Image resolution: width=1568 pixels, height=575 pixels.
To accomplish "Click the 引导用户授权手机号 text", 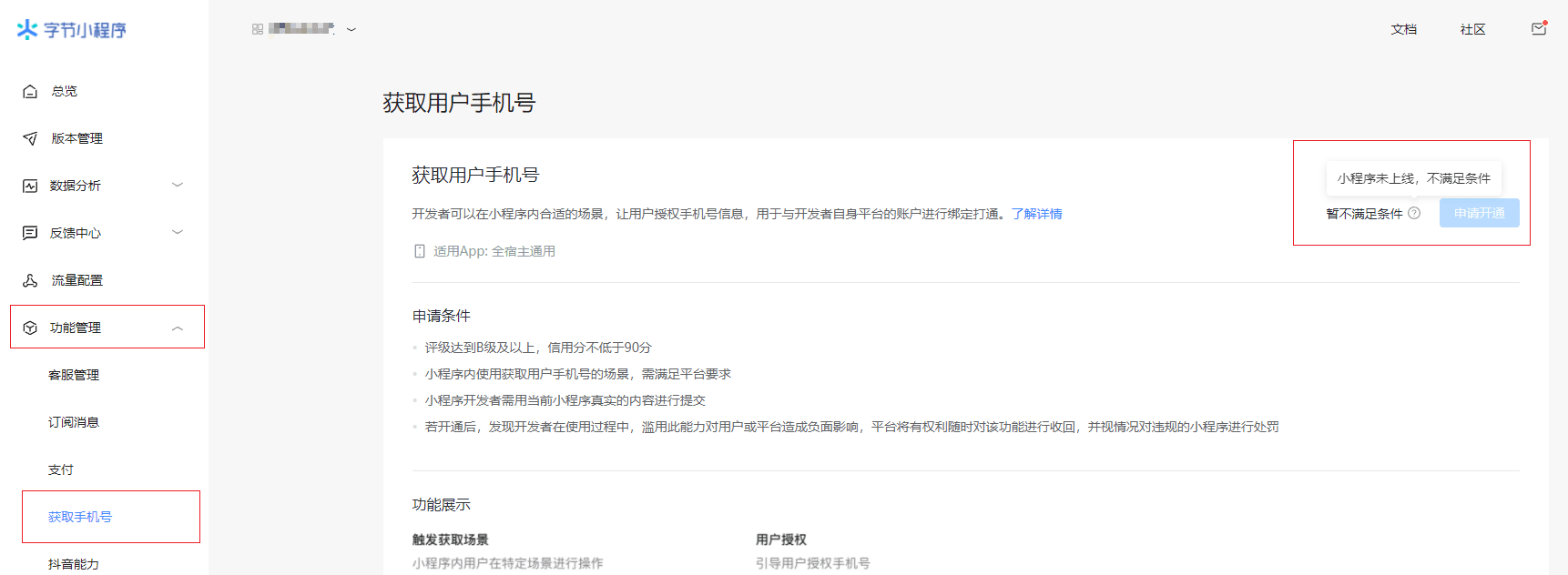I will pos(813,563).
